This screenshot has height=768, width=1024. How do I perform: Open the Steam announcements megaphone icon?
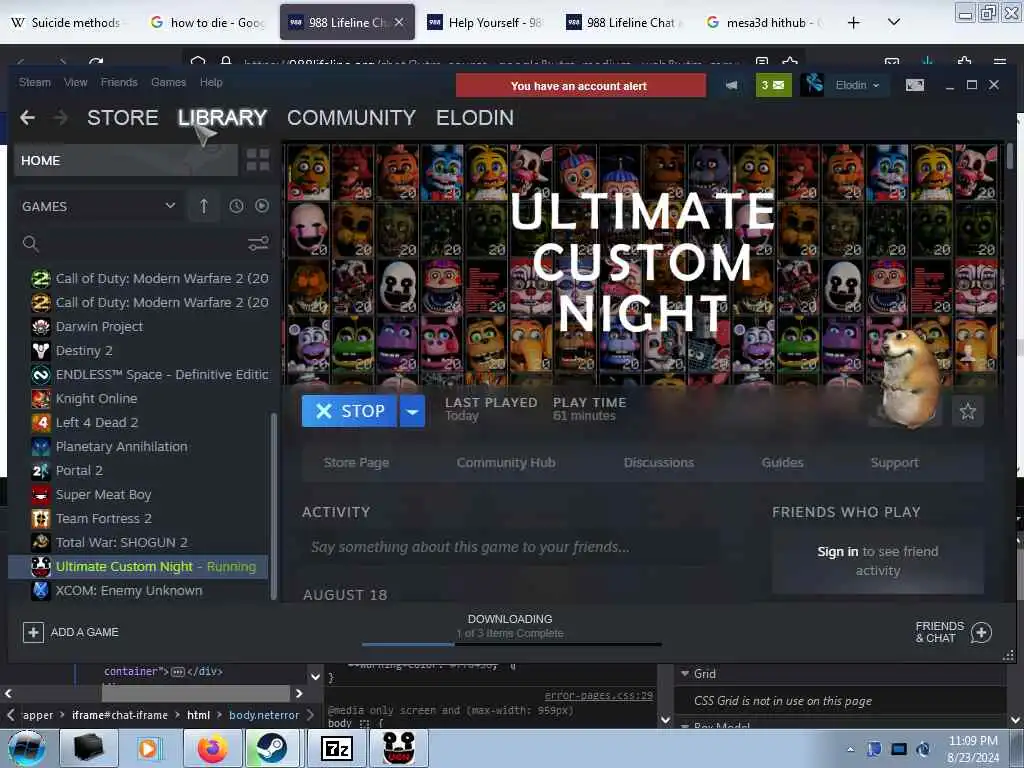click(731, 85)
